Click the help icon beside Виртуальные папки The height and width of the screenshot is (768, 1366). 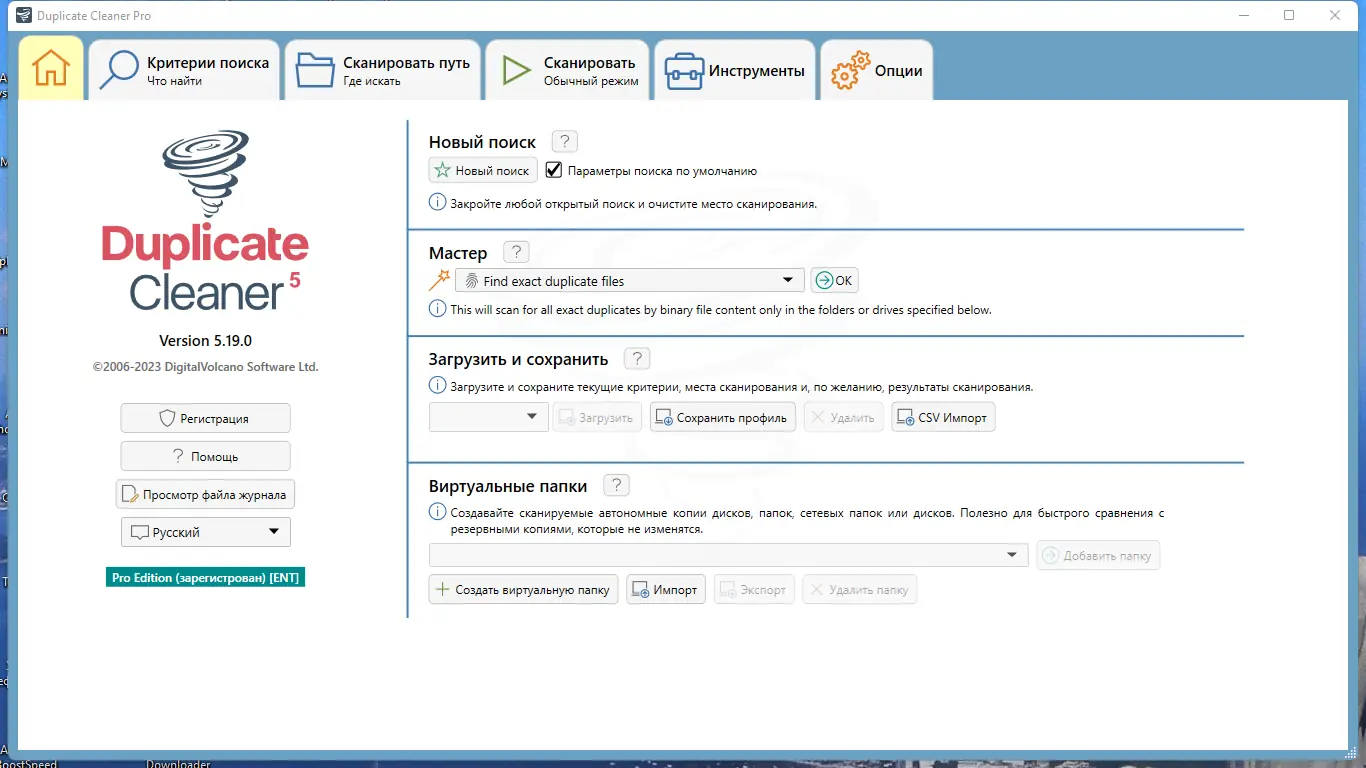pos(616,484)
